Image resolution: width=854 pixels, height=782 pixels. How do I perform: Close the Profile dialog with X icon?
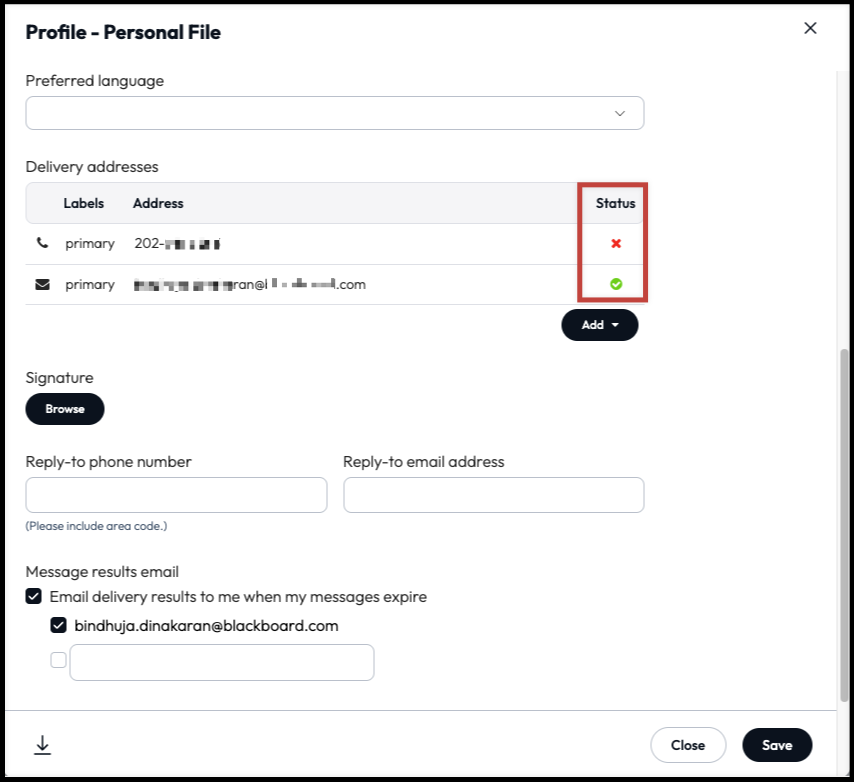coord(810,28)
